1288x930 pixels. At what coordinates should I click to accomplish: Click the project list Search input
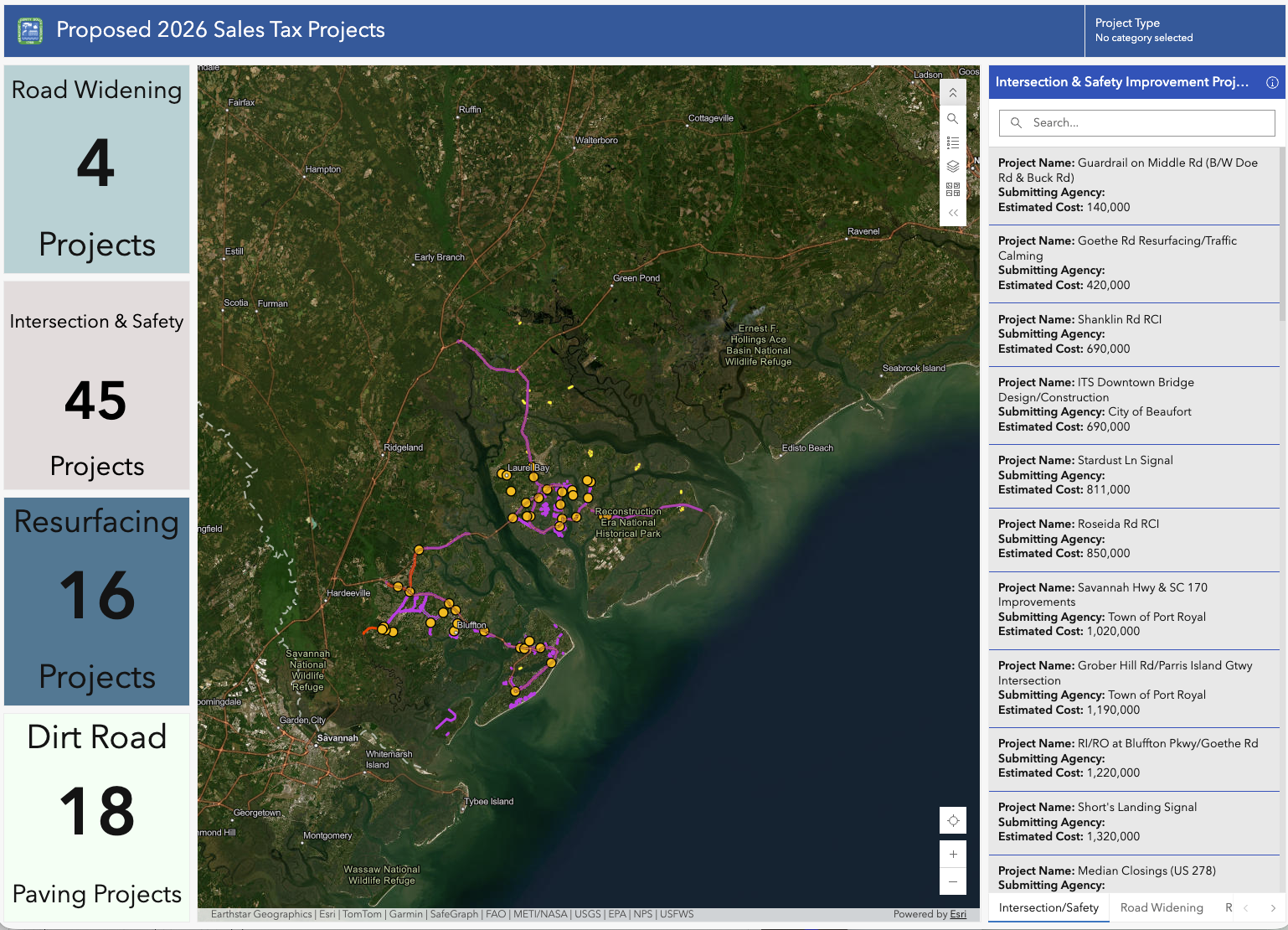(1137, 122)
